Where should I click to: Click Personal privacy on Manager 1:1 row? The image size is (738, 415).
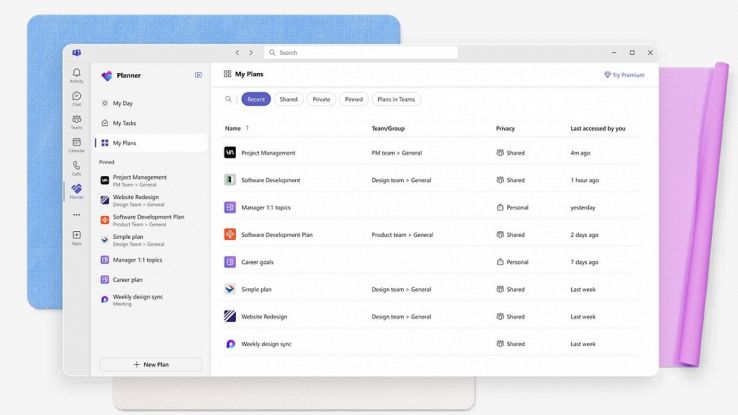click(513, 208)
